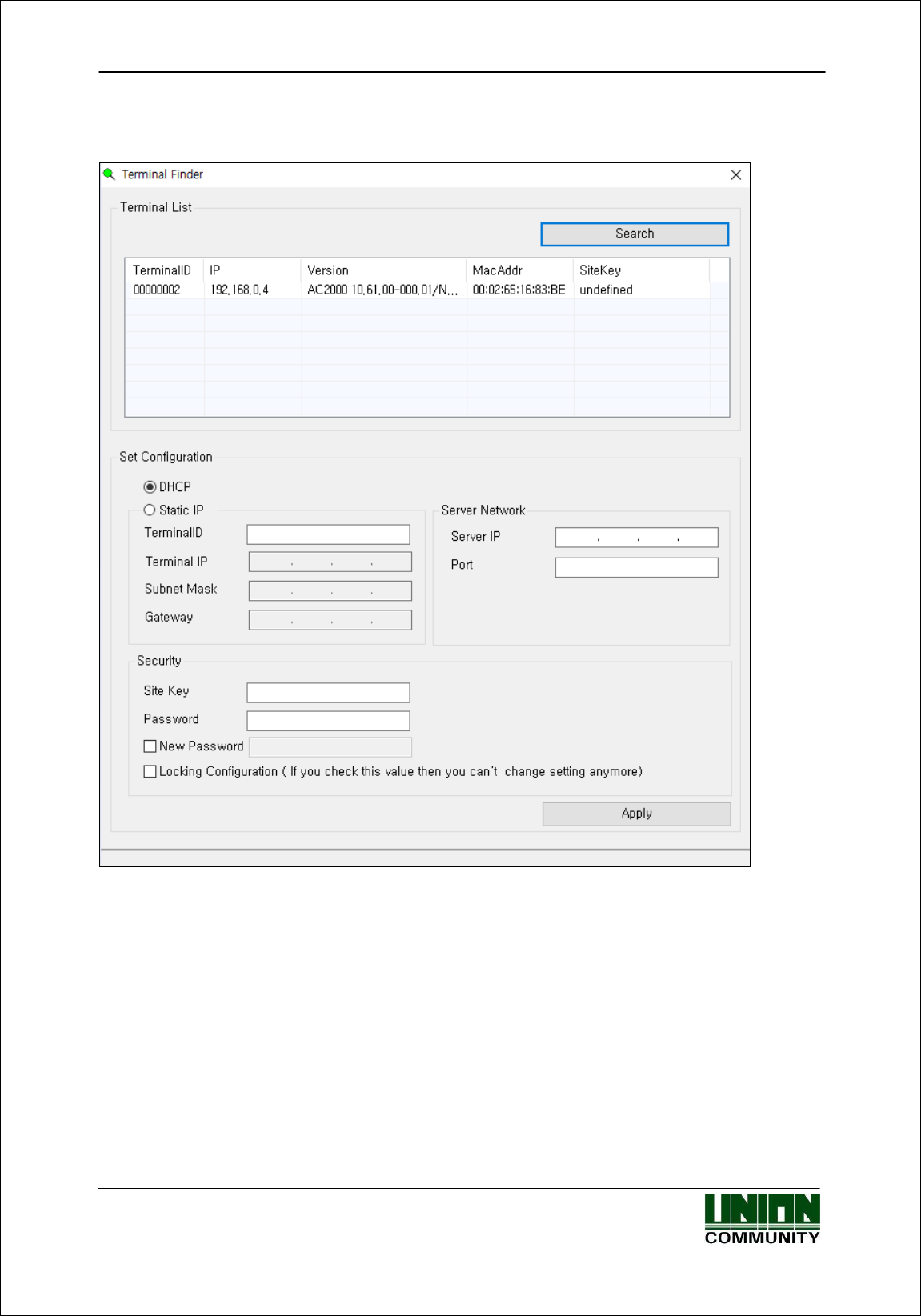921x1316 pixels.
Task: Click the New Password text field
Action: [330, 747]
